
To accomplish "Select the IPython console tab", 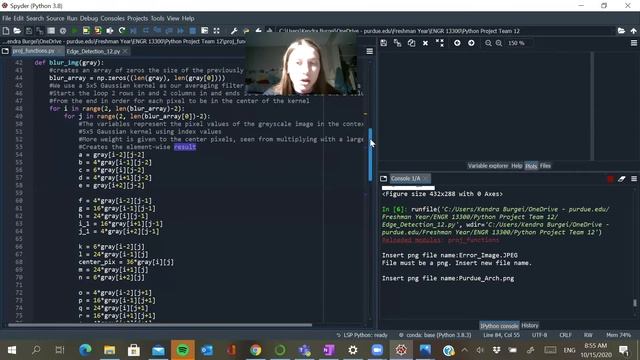I will pyautogui.click(x=499, y=325).
